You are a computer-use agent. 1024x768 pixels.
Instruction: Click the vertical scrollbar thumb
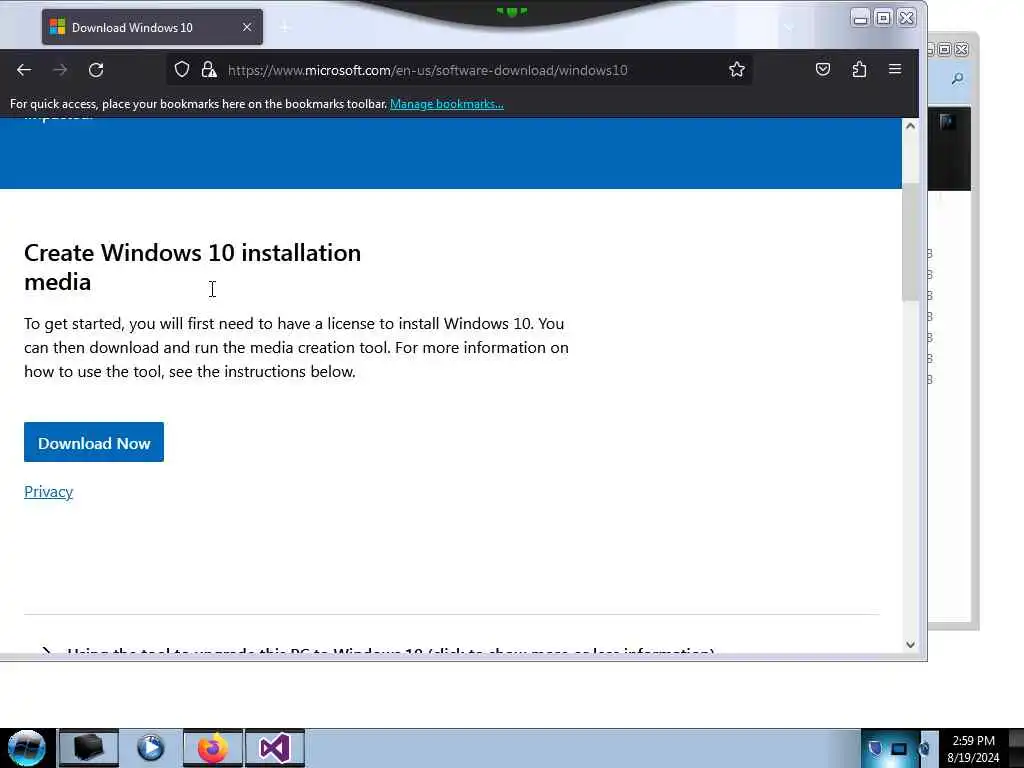pyautogui.click(x=910, y=243)
